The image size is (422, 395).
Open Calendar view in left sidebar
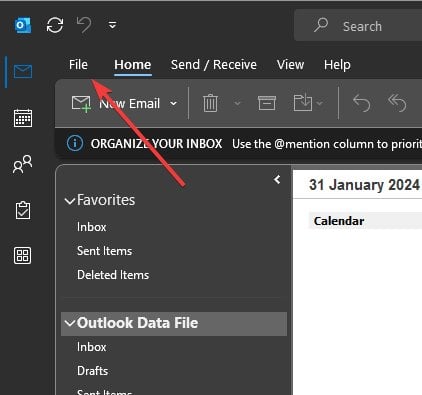23,118
